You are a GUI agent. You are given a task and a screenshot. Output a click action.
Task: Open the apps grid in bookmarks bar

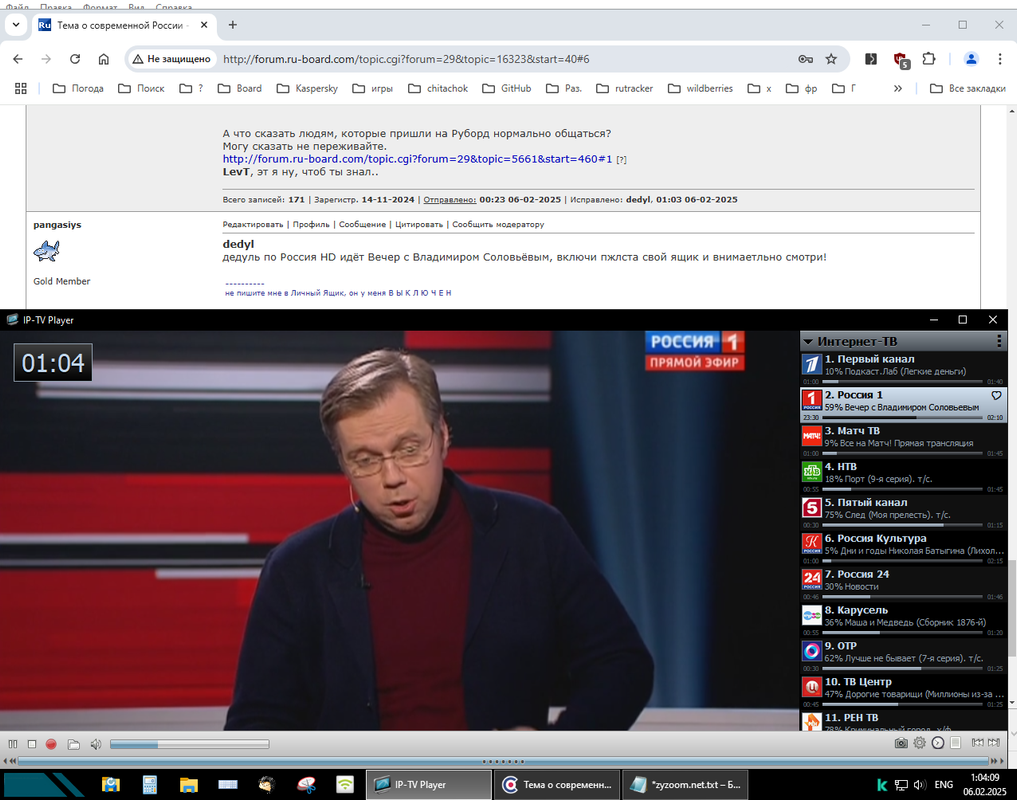pos(21,88)
